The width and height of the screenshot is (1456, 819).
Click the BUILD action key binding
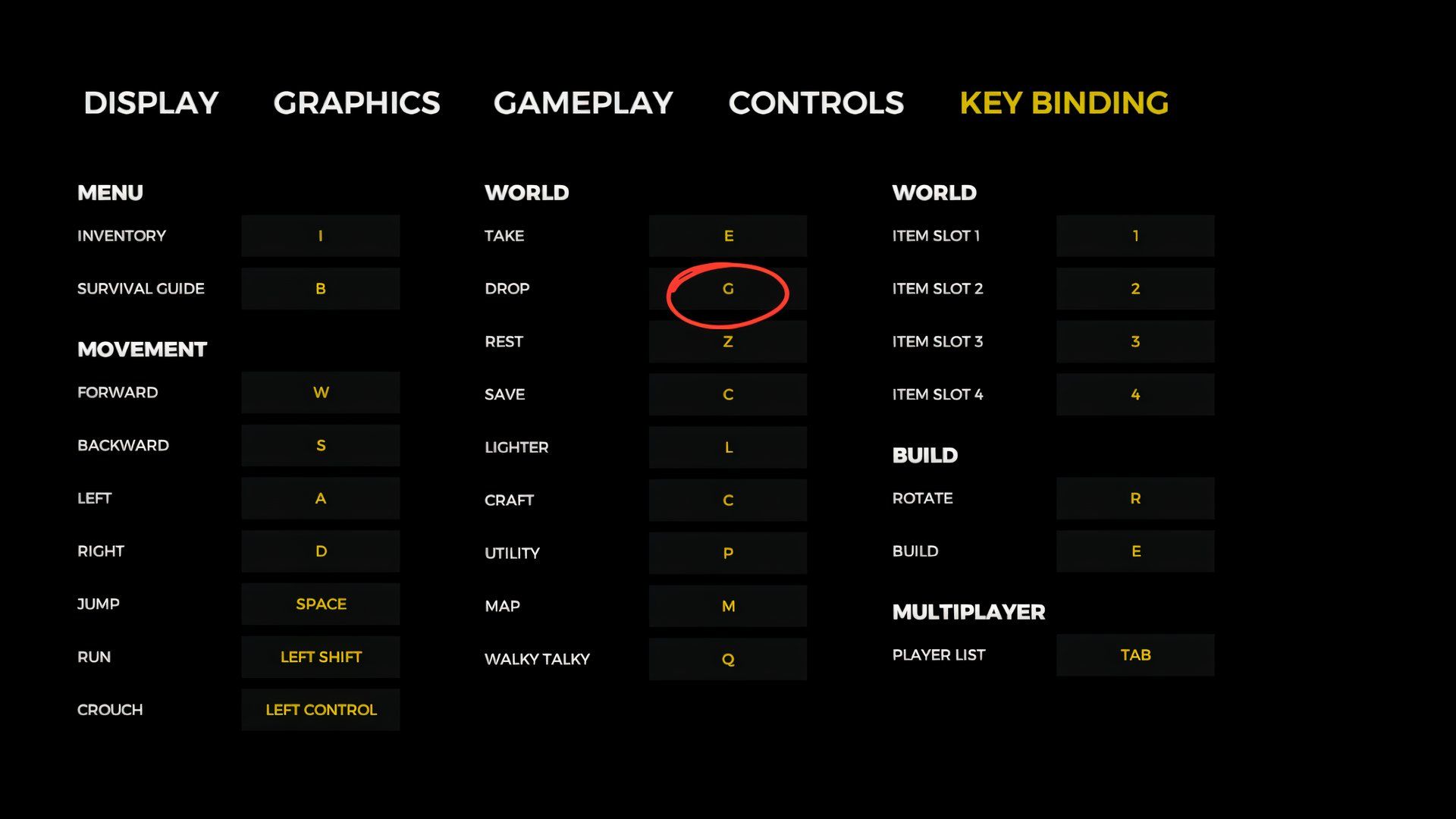[x=1135, y=551]
